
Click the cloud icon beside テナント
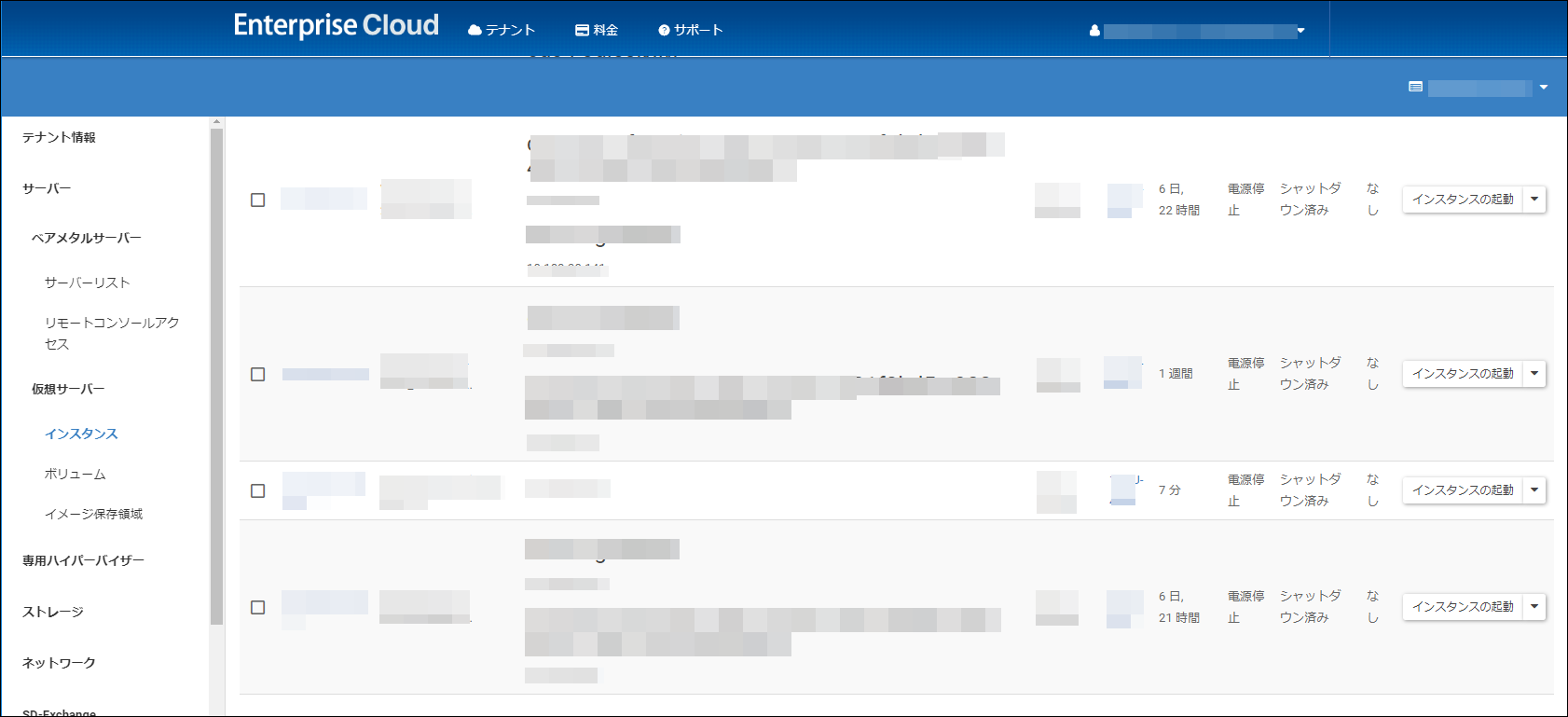point(475,30)
